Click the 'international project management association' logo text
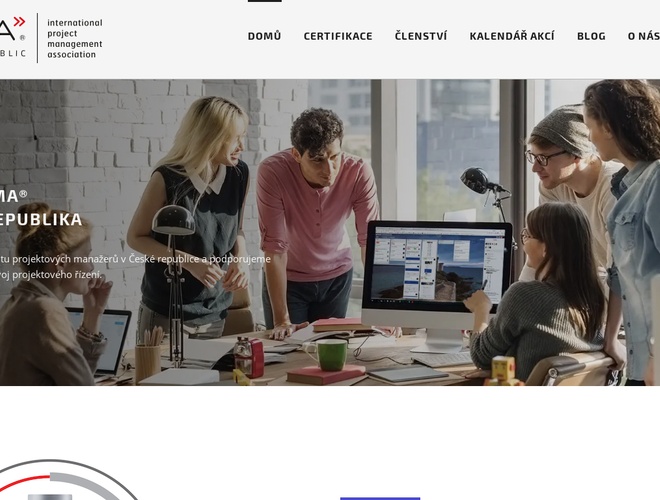 (75, 38)
